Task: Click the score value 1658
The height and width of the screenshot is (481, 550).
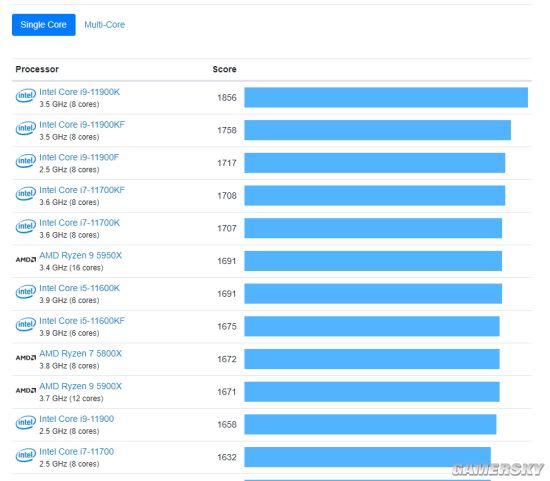Action: pos(227,425)
